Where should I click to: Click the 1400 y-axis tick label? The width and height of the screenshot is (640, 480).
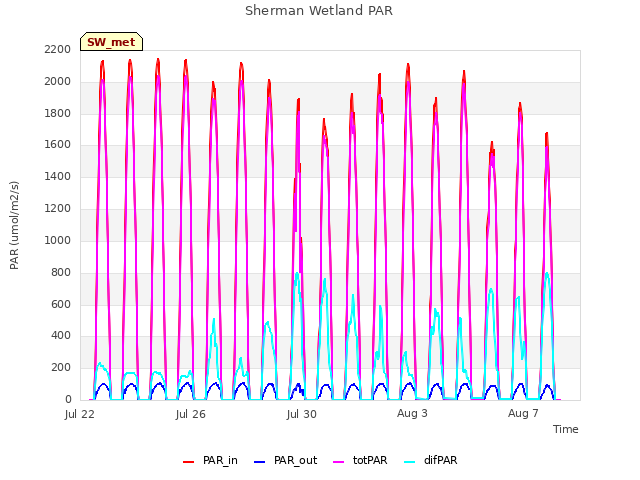(58, 176)
